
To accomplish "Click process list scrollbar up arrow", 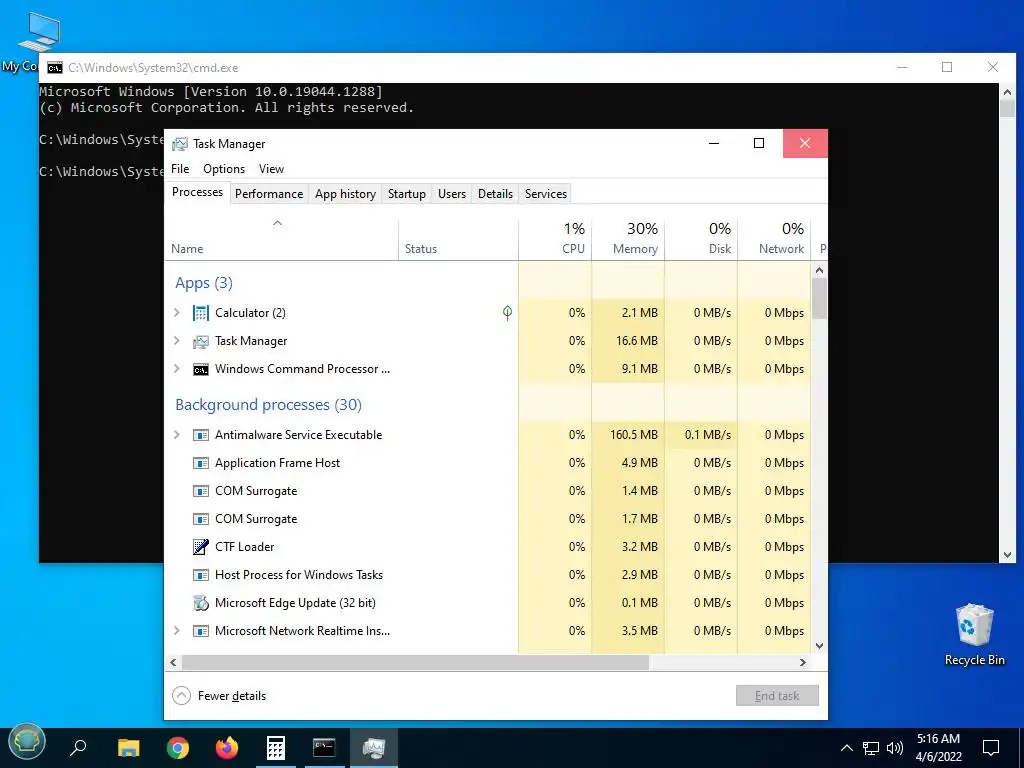I will coord(820,270).
